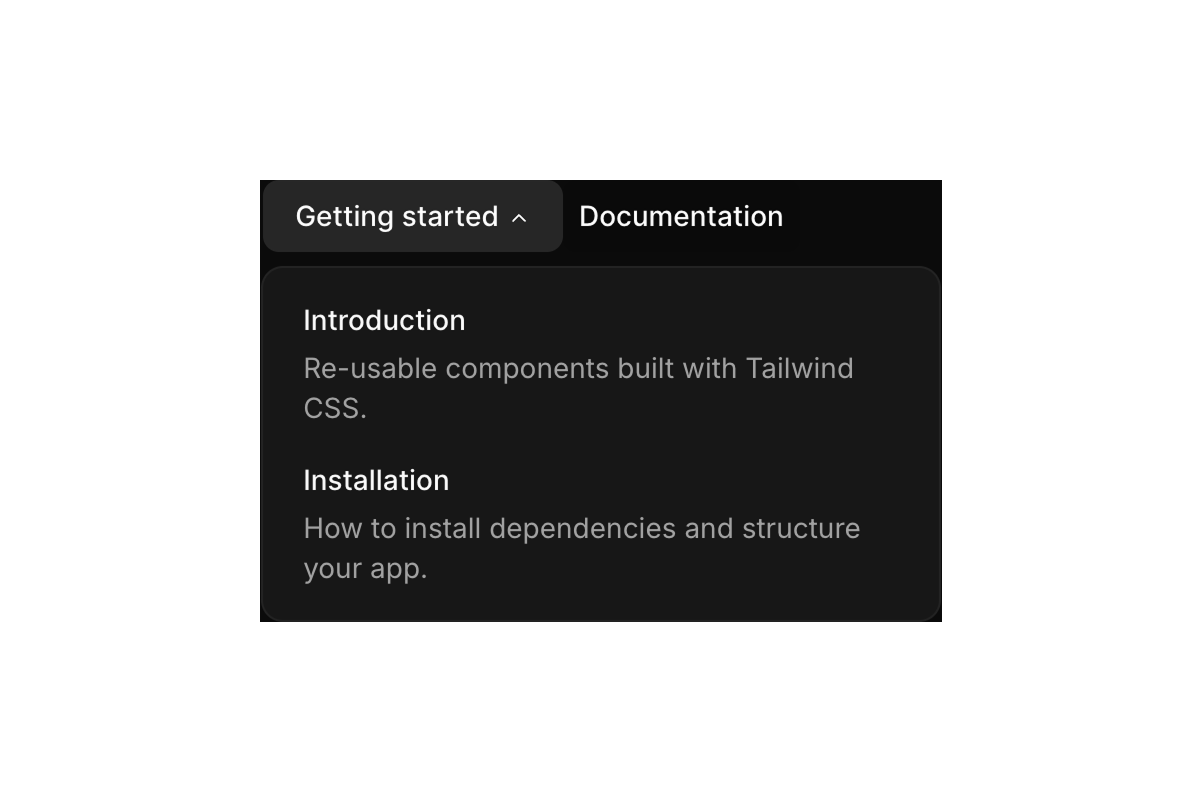
Task: Click the word 'CSS.' in Introduction description
Action: pos(335,408)
